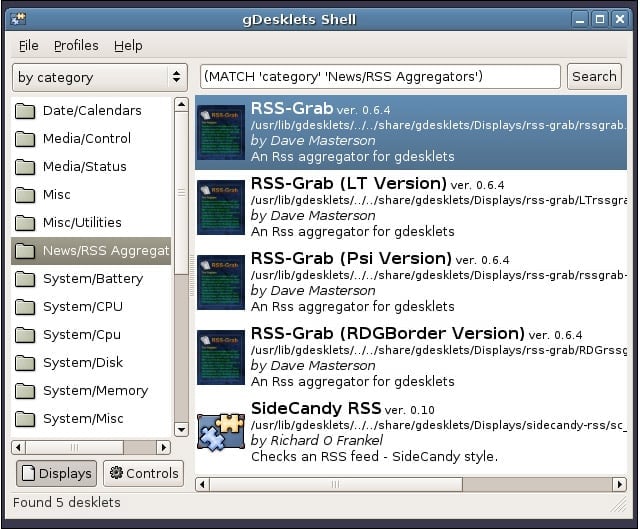Select the Media/Status category label
This screenshot has width=640, height=529.
85,167
